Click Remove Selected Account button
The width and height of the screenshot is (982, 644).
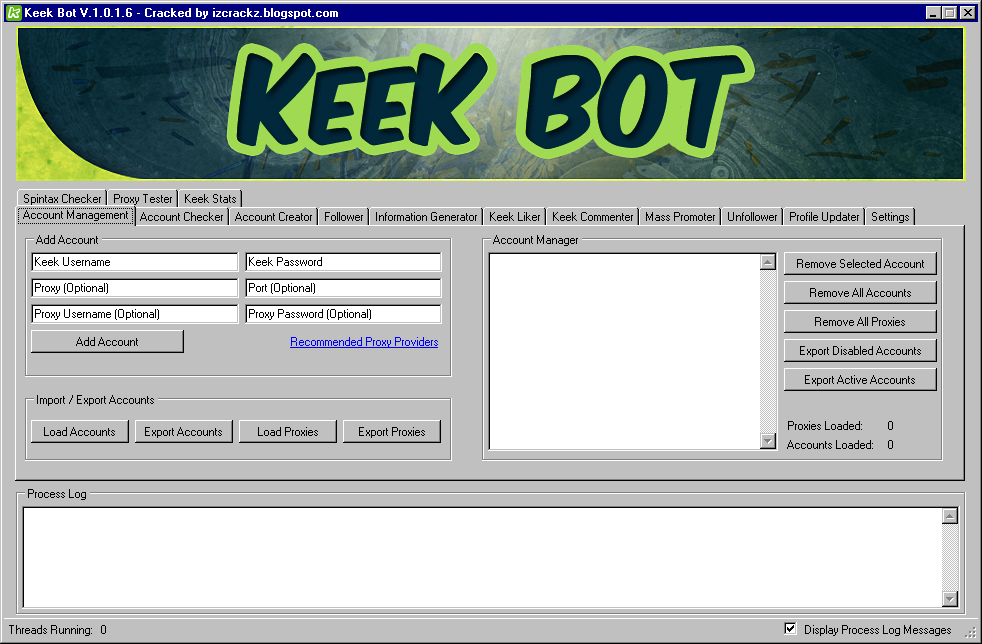pyautogui.click(x=860, y=264)
